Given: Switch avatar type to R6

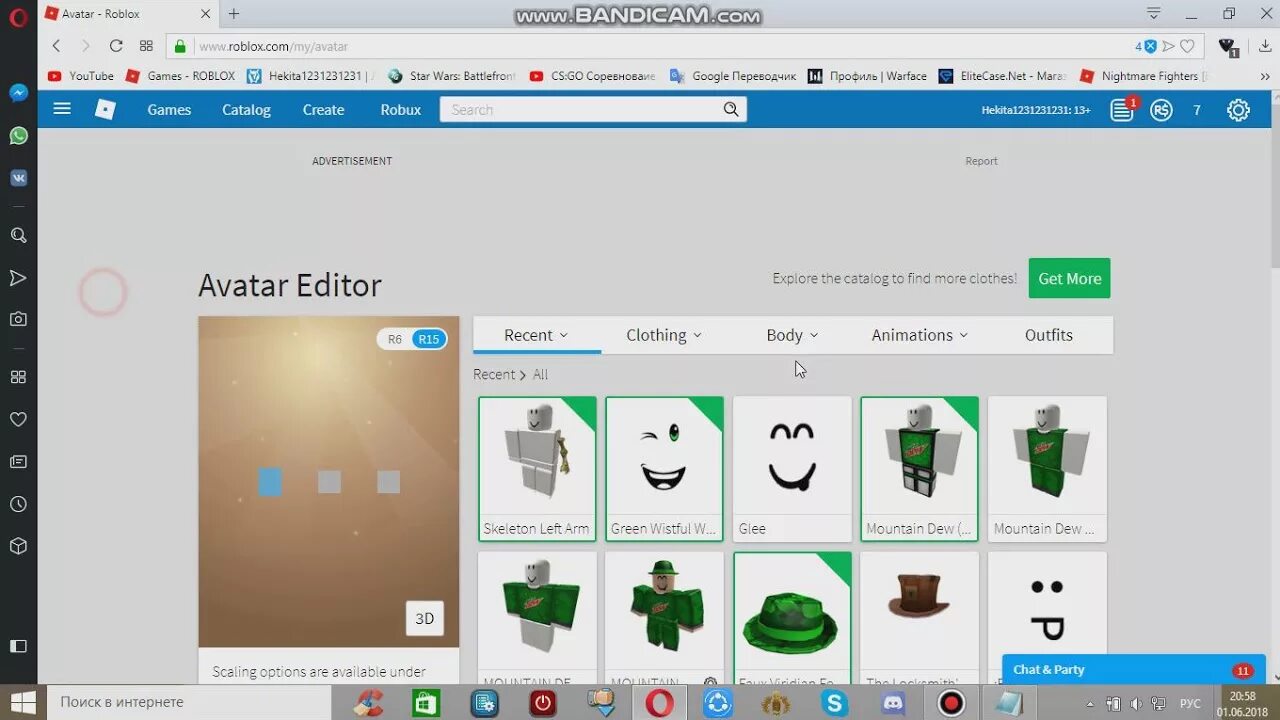Looking at the screenshot, I should [x=395, y=339].
